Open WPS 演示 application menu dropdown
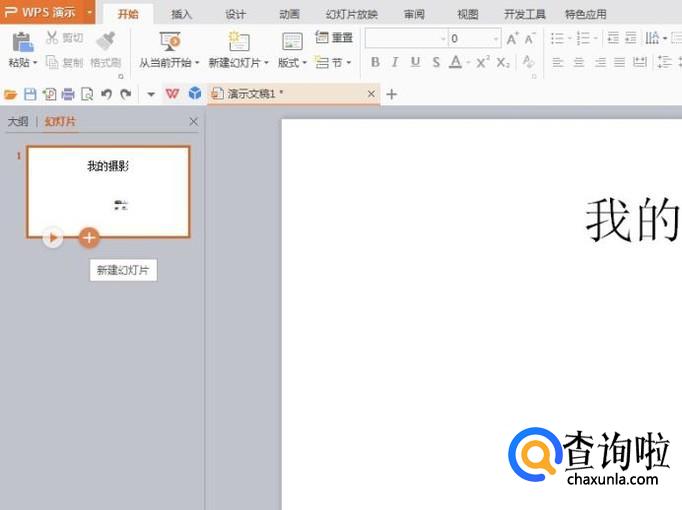Image resolution: width=682 pixels, height=510 pixels. [x=89, y=12]
